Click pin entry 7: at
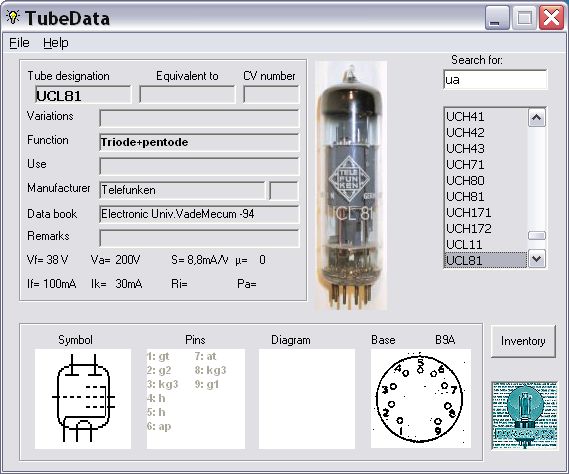569x474 pixels. pos(205,356)
